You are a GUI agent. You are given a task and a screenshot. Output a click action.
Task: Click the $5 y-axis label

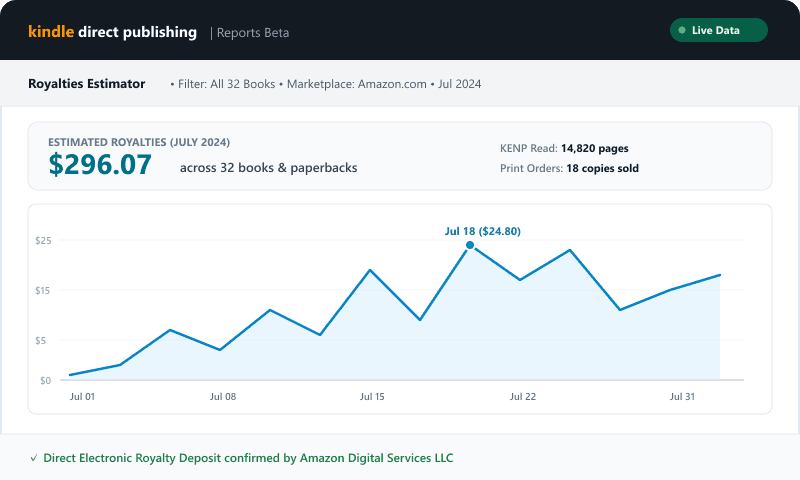[40, 340]
